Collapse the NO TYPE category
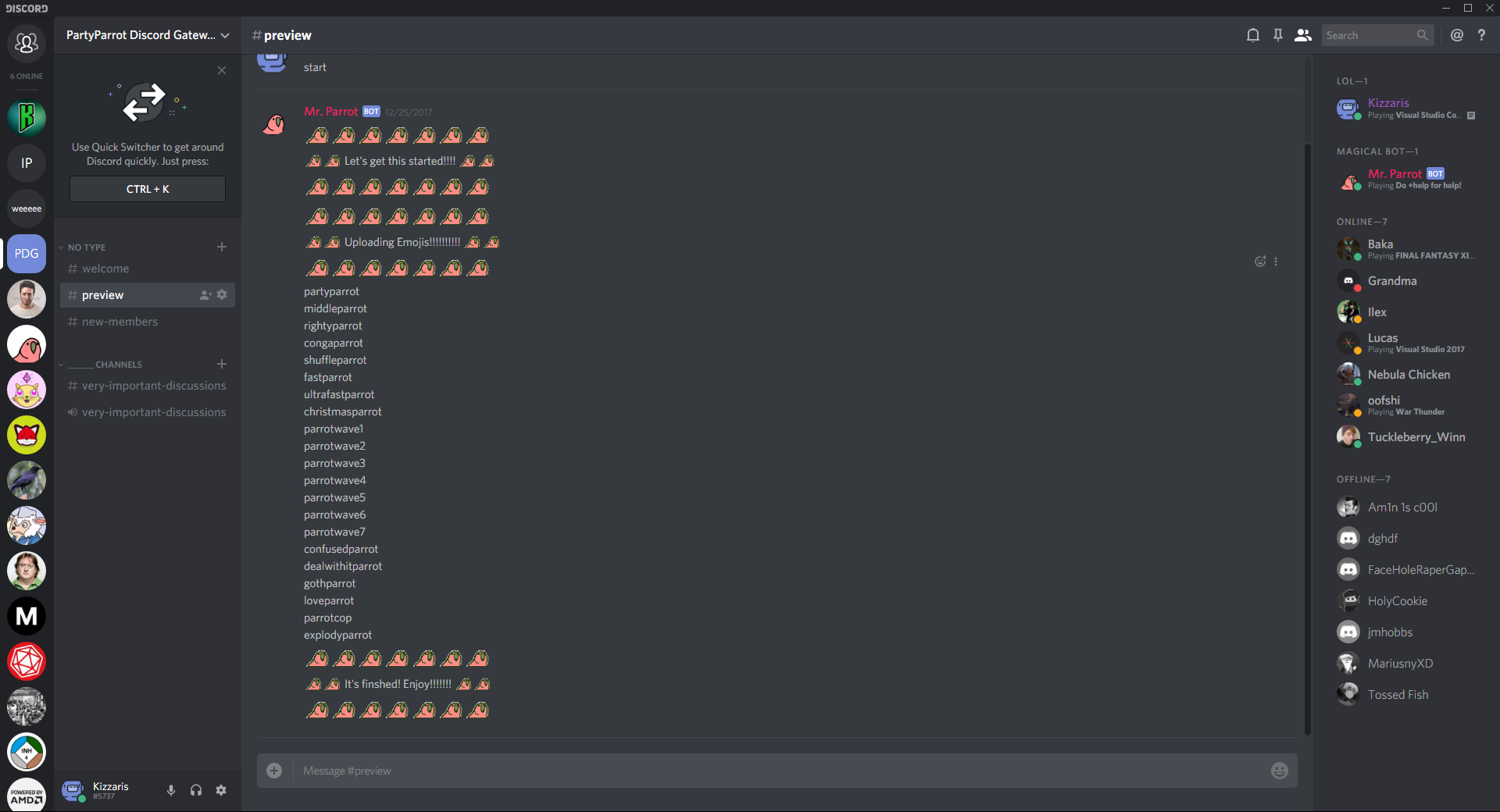This screenshot has height=812, width=1500. click(x=86, y=248)
